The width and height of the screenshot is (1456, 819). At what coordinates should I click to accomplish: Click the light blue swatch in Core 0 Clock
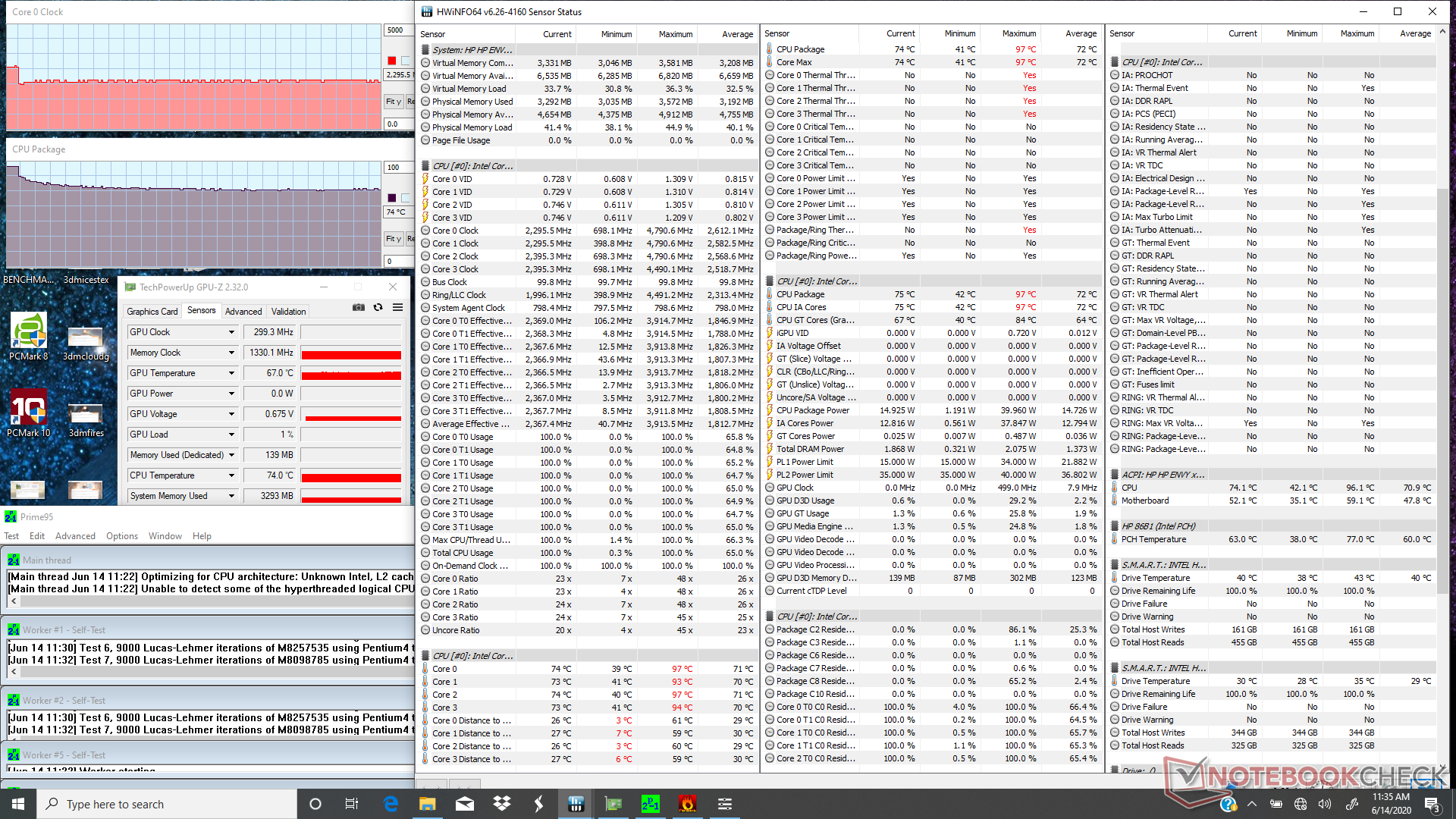[x=406, y=61]
